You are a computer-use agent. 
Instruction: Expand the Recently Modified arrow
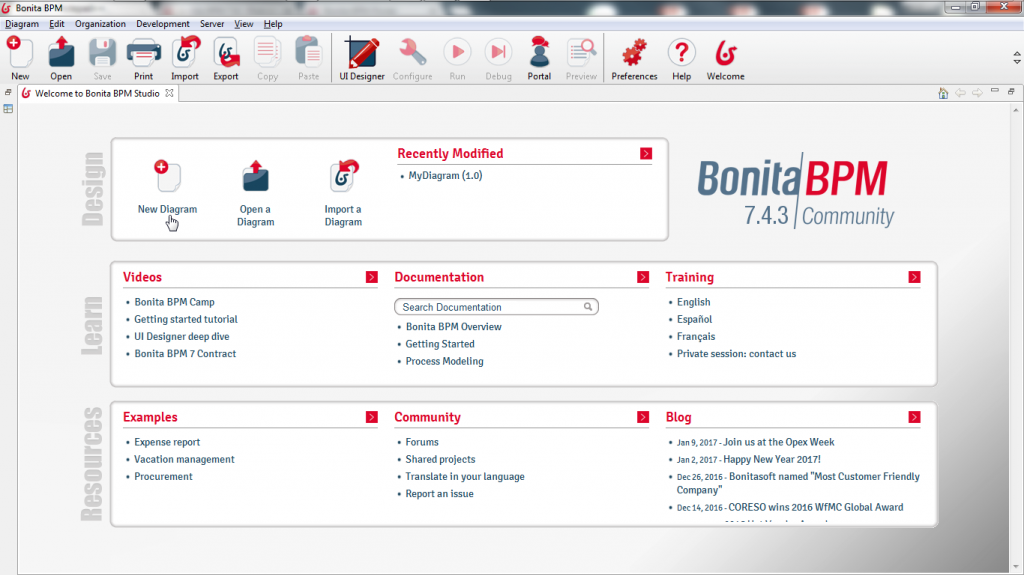(x=646, y=154)
